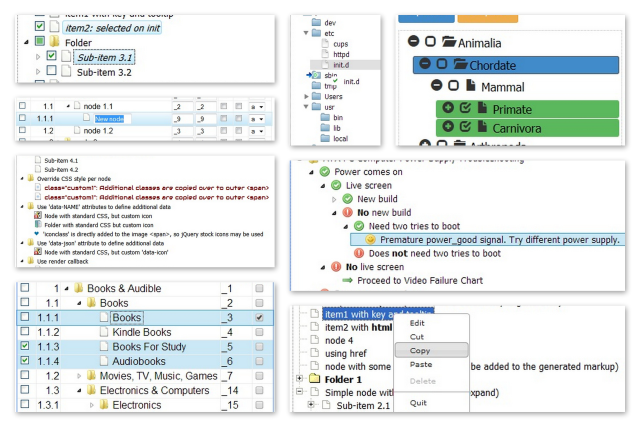Collapse the Live screen node
The height and width of the screenshot is (427, 640).
pyautogui.click(x=322, y=186)
